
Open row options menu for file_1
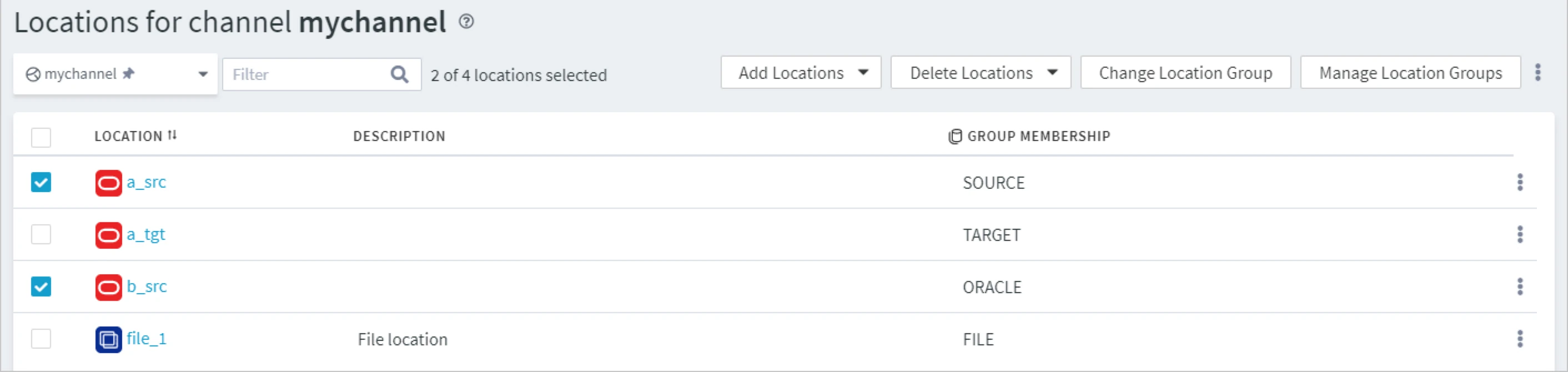click(x=1520, y=339)
